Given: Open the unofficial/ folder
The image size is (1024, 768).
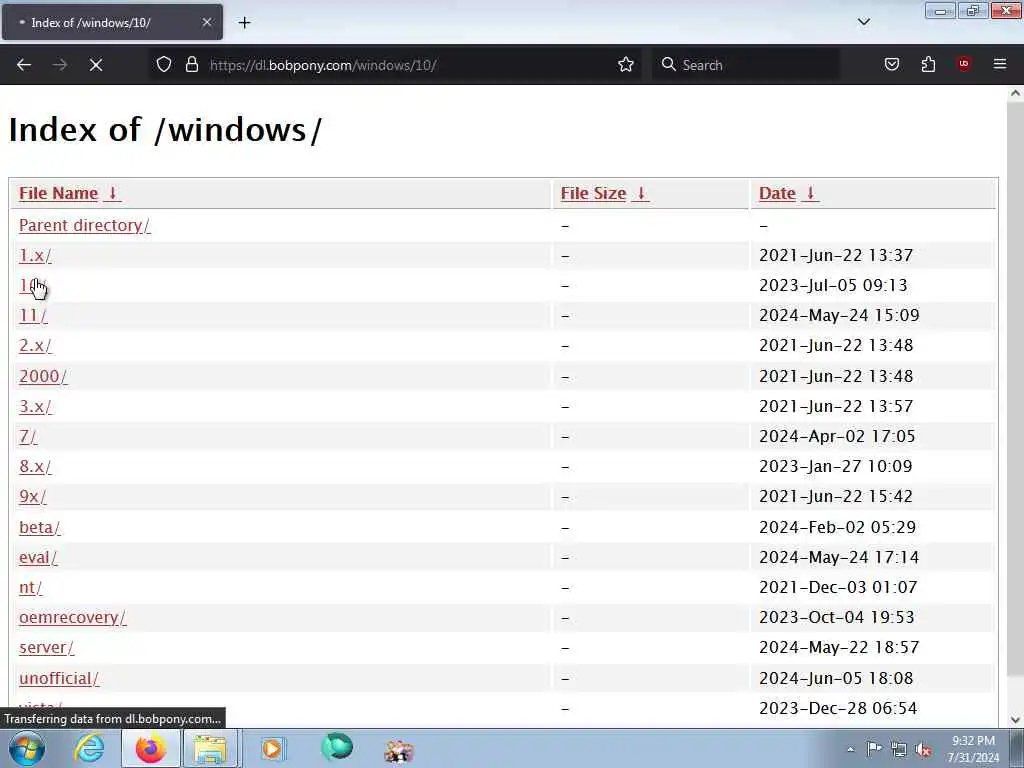Looking at the screenshot, I should click(59, 678).
